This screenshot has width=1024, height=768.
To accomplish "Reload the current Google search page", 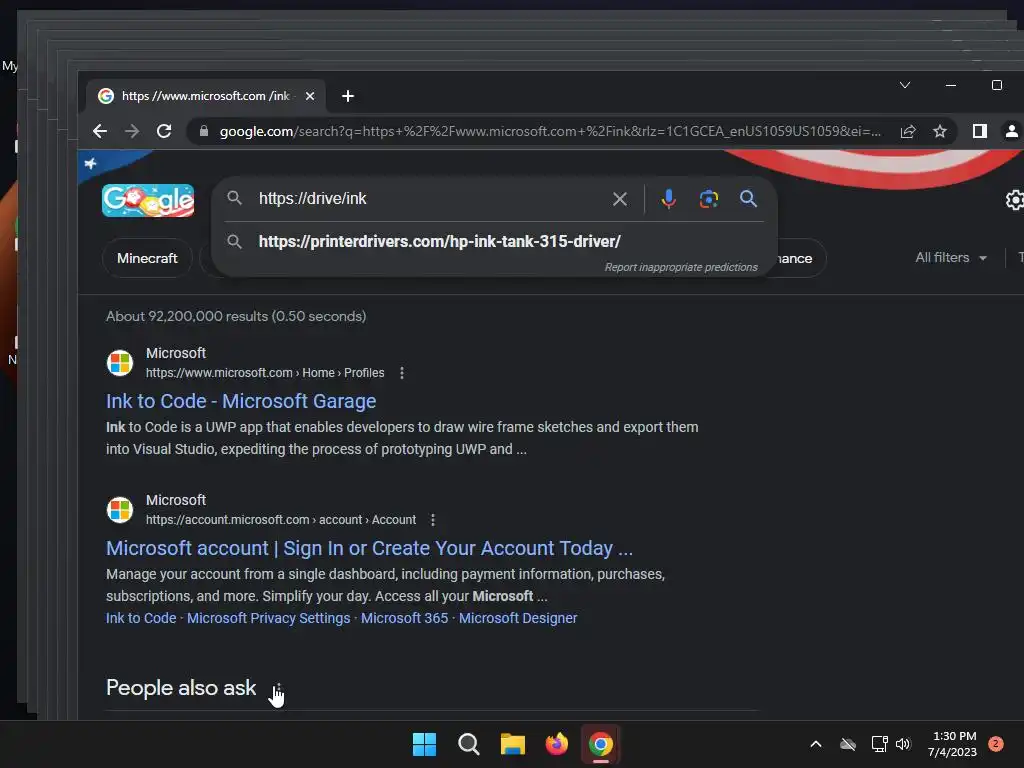I will tap(164, 131).
